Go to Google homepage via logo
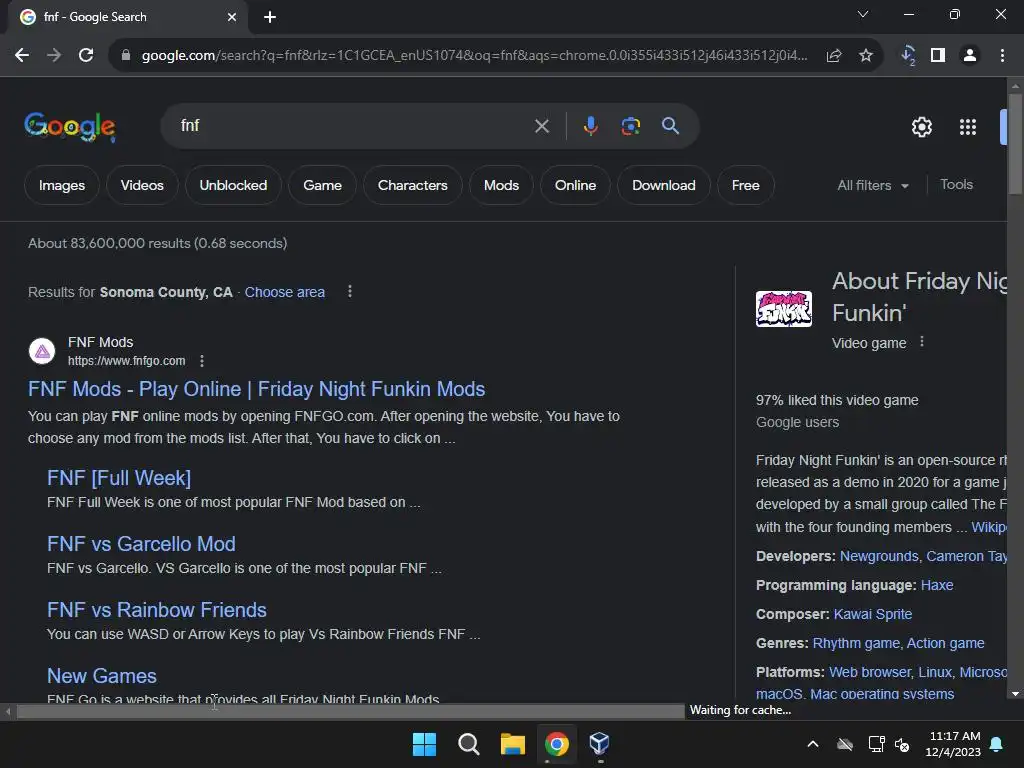Viewport: 1024px width, 768px height. pos(70,127)
